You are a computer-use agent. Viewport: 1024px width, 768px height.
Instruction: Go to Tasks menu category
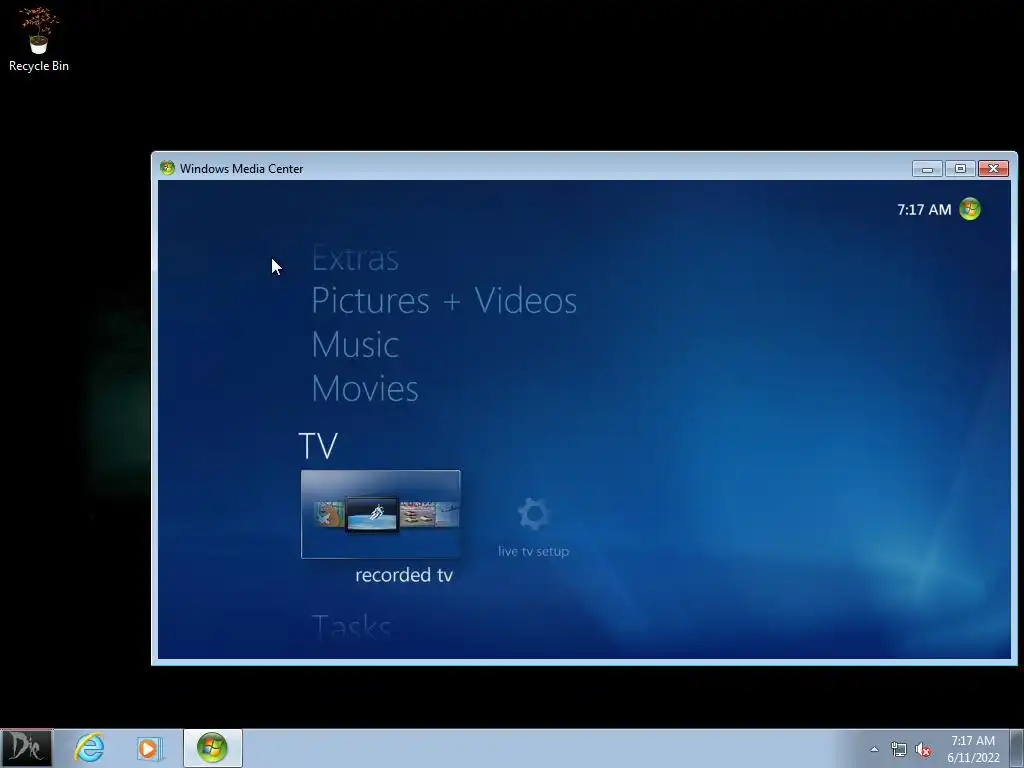351,626
